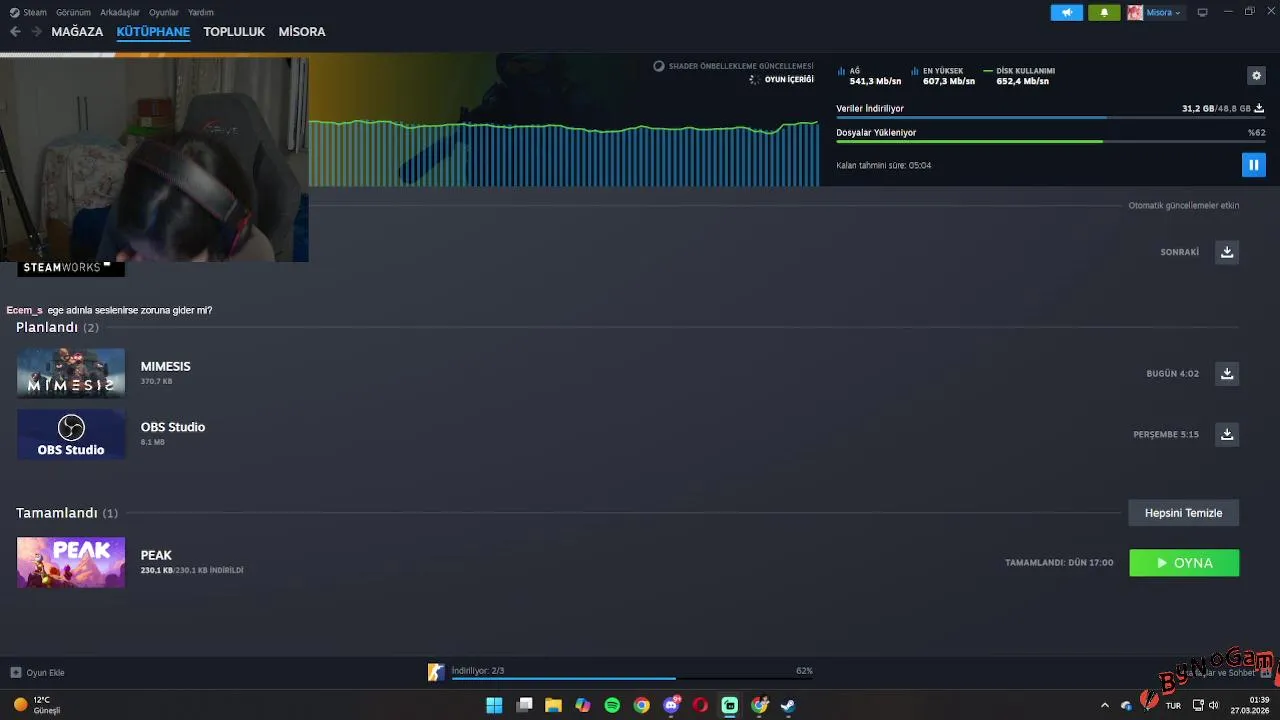Click the PERŞEMBE 5:15 schedule text

coord(1166,435)
